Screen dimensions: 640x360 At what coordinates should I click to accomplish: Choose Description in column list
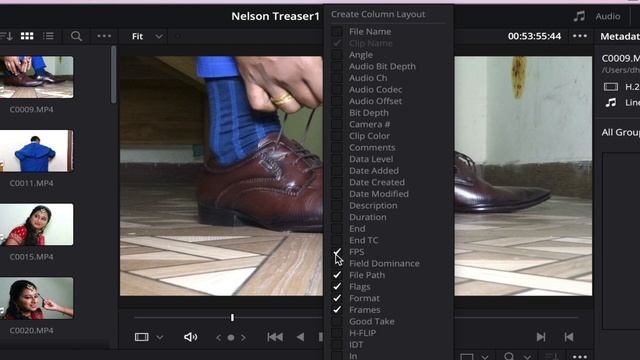tap(373, 206)
